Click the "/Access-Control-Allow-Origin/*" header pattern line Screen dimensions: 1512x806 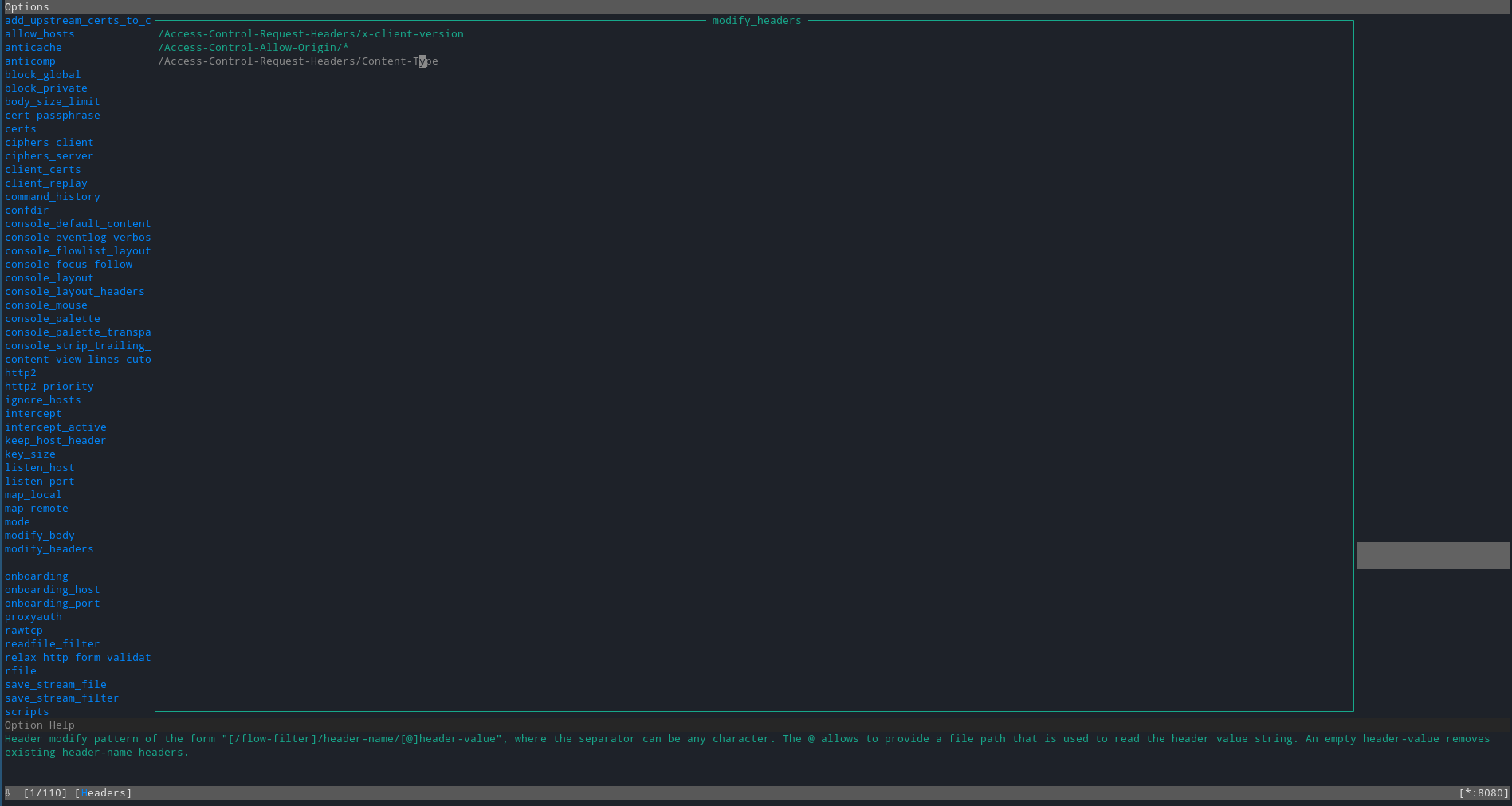coord(253,47)
